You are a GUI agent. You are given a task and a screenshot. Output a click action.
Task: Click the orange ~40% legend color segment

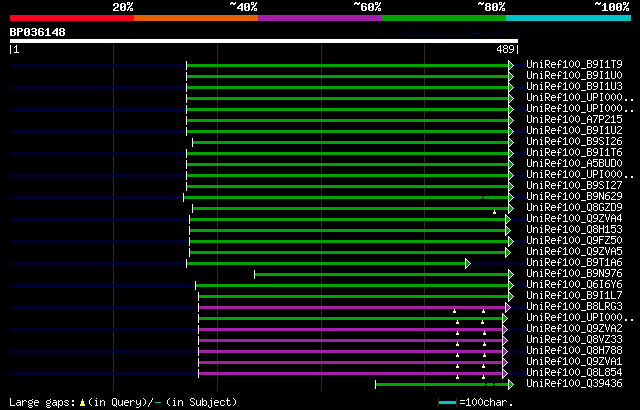point(196,18)
